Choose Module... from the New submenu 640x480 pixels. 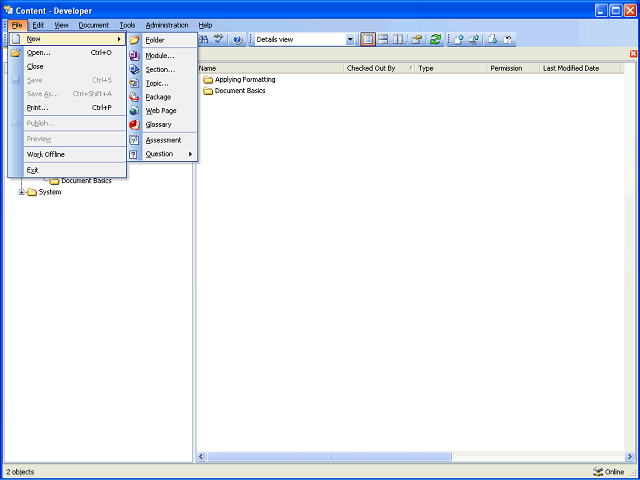click(x=162, y=56)
